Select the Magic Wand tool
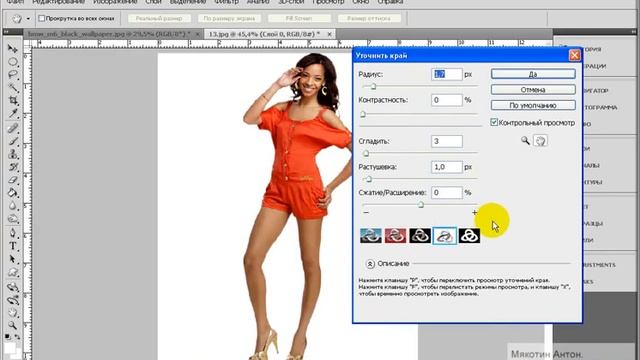This screenshot has height=360, width=640. tap(13, 87)
